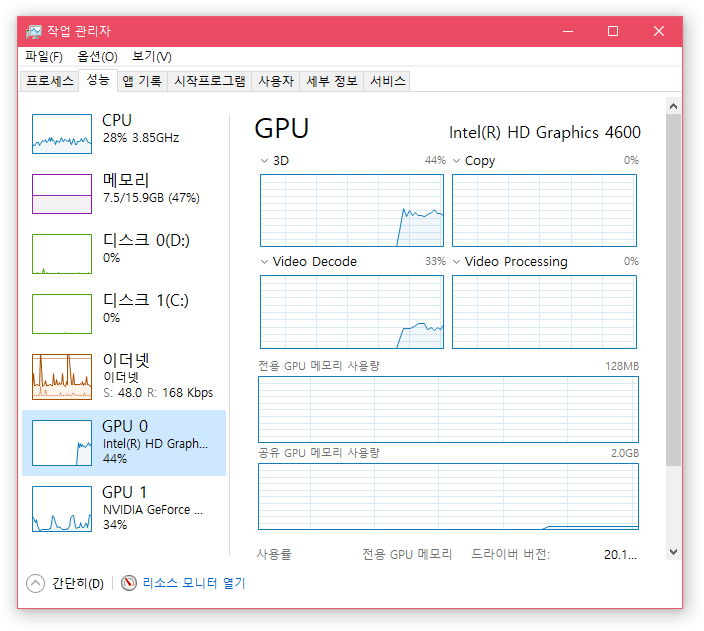Open the 파일(F) menu
The width and height of the screenshot is (704, 631).
point(44,56)
